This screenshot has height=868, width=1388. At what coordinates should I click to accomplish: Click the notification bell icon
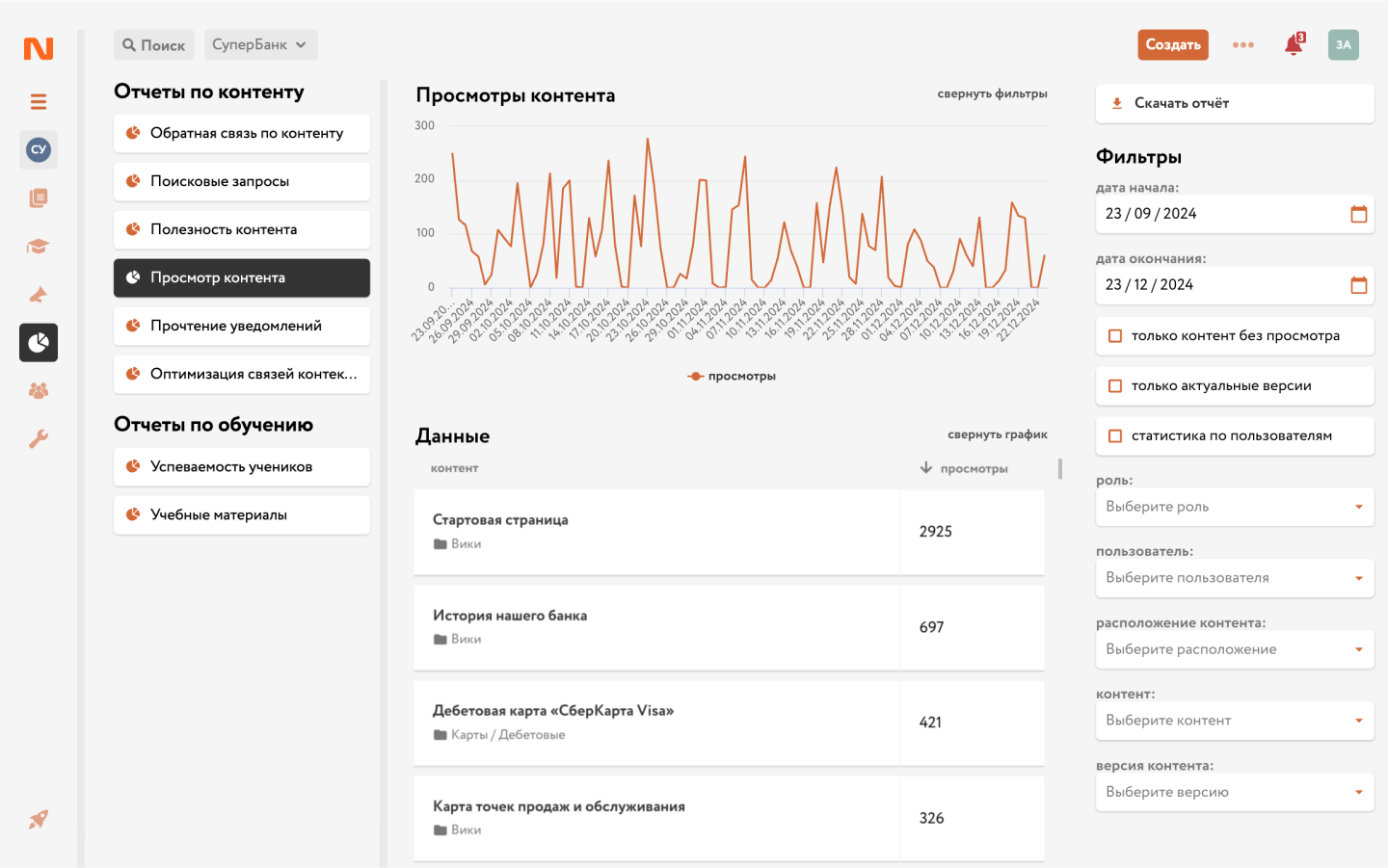pos(1294,45)
